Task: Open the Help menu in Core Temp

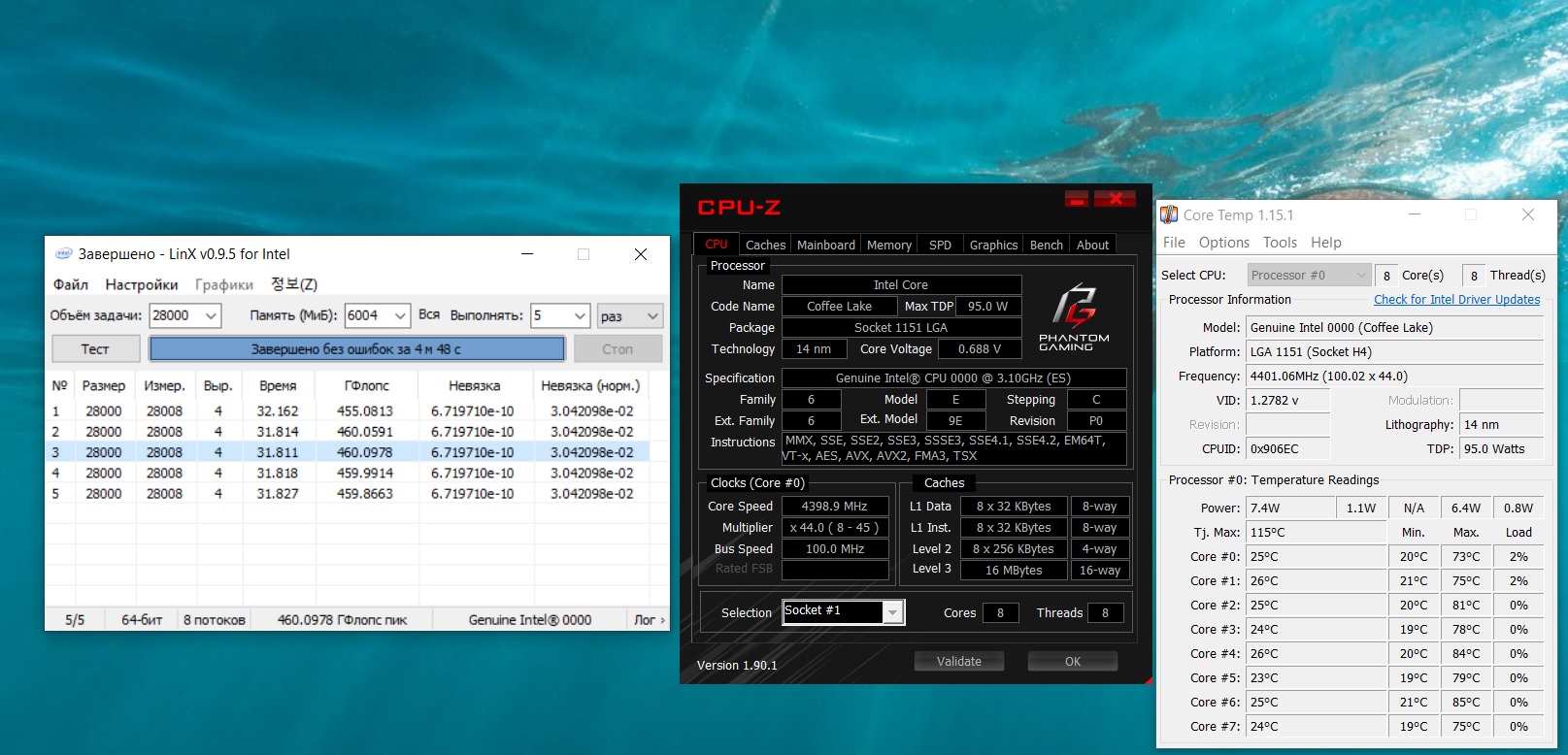Action: coord(1326,243)
